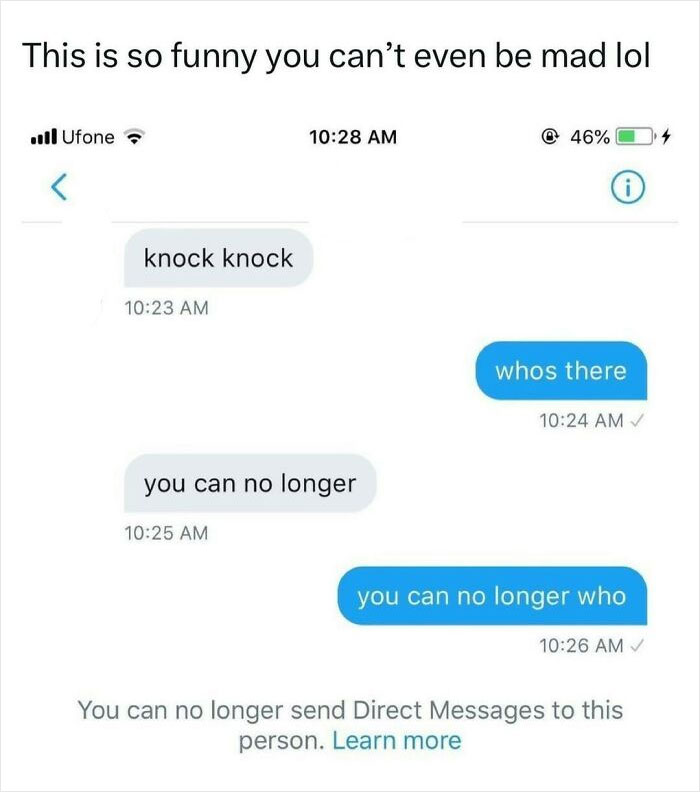Image resolution: width=700 pixels, height=792 pixels.
Task: Tap the 10:23 AM message timestamp
Action: pos(166,308)
